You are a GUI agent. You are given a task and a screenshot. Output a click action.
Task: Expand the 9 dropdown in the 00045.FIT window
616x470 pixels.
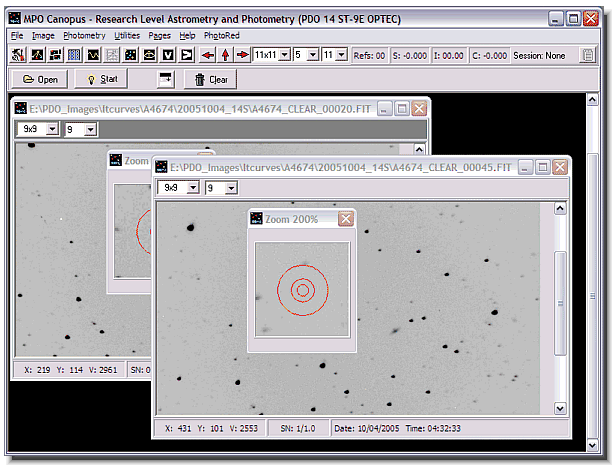coord(231,188)
